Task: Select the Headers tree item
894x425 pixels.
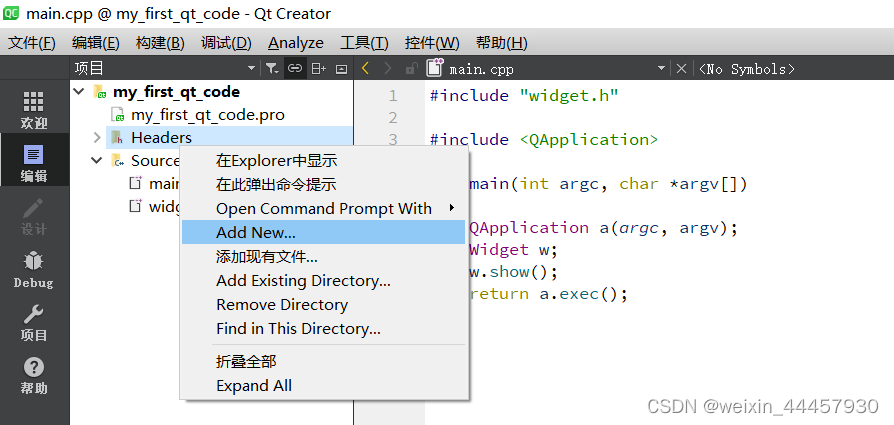Action: coord(161,137)
